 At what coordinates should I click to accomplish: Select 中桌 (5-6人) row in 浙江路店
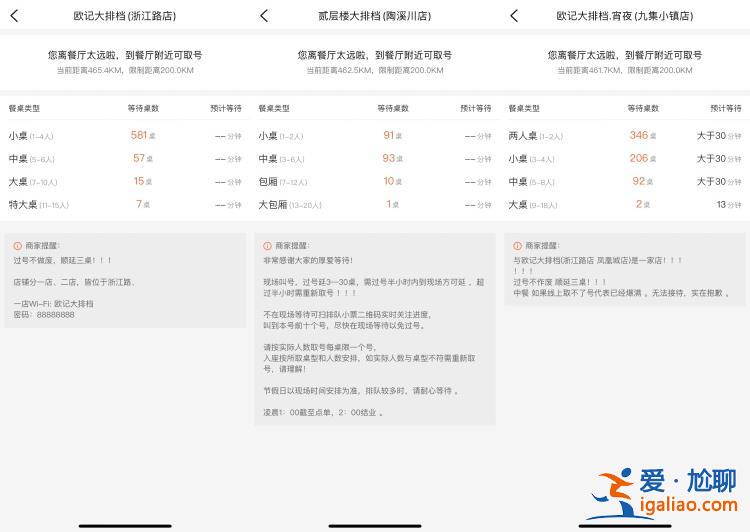click(x=125, y=159)
